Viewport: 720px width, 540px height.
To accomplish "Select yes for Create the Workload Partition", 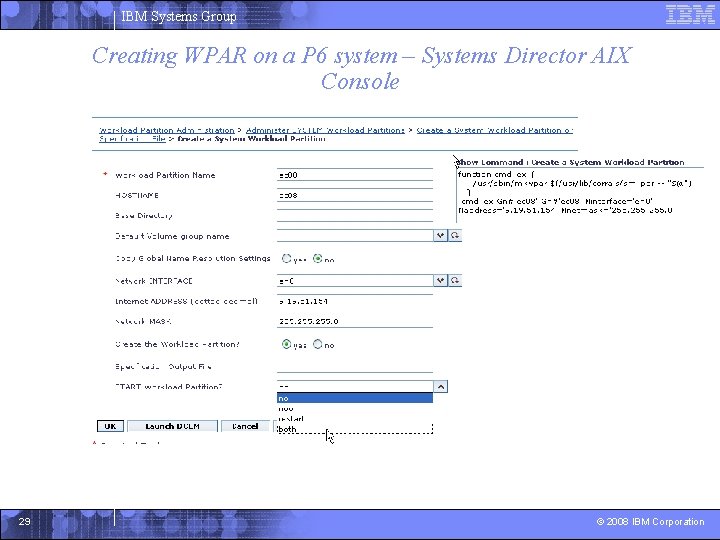I will pyautogui.click(x=287, y=344).
